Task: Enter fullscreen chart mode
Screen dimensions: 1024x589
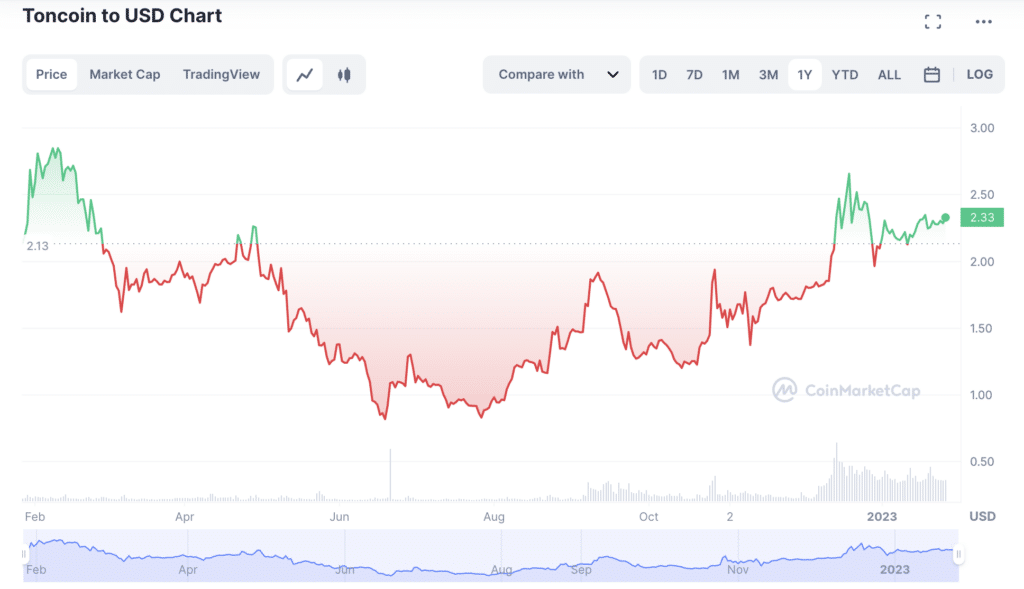Action: coord(933,22)
